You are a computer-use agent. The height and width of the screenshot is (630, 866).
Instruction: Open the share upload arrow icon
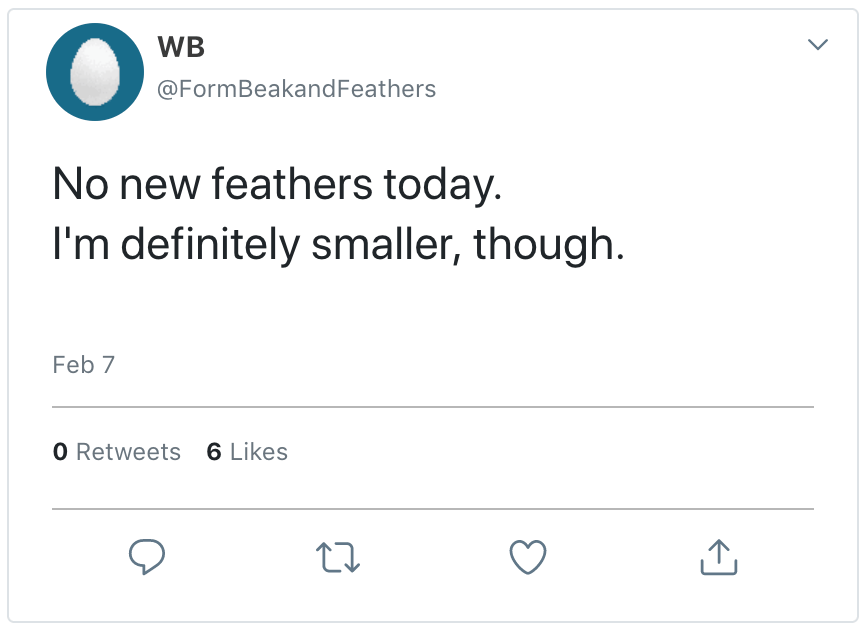718,557
